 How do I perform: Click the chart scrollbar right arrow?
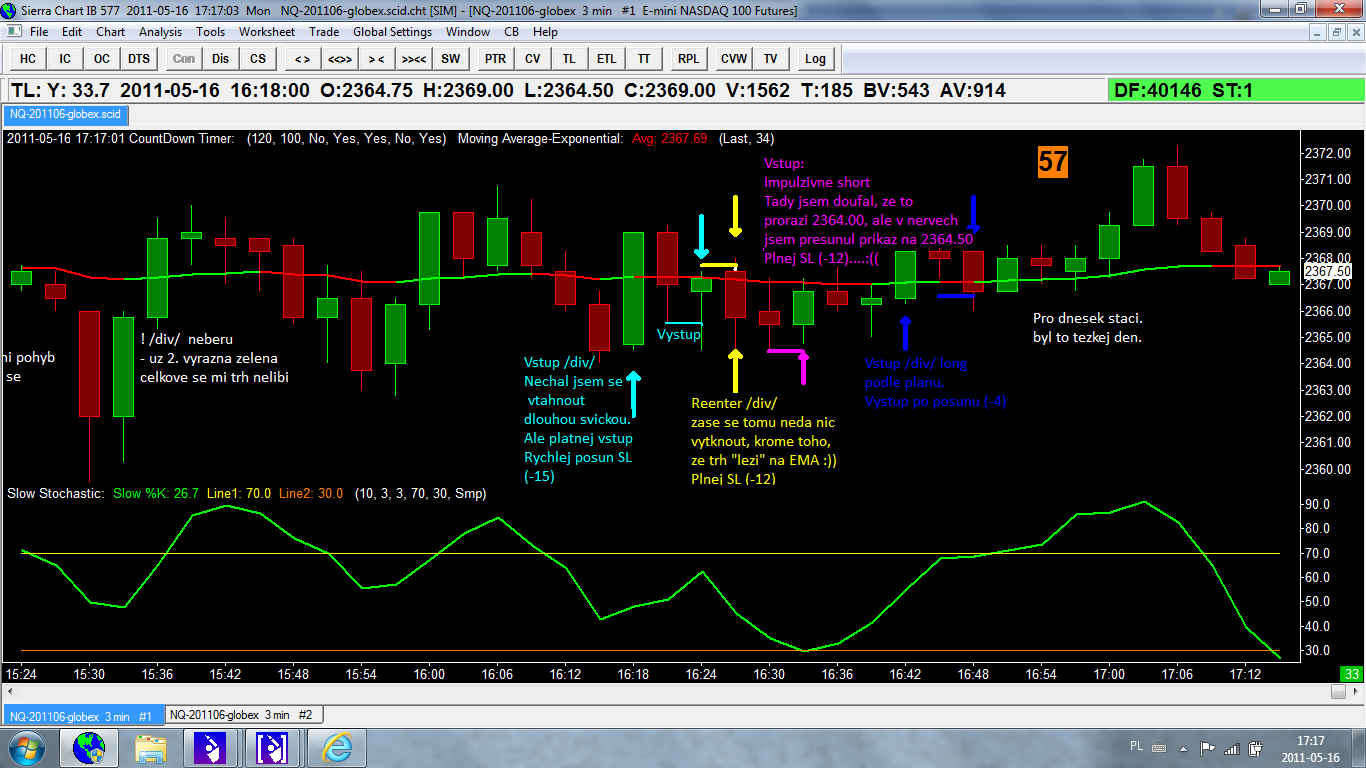click(x=1355, y=691)
